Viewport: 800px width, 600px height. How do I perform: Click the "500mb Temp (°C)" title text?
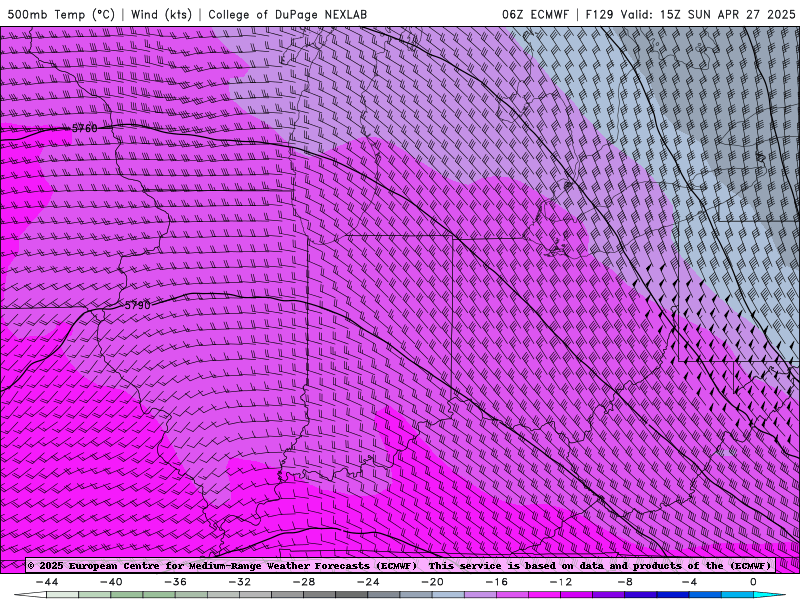coord(61,14)
